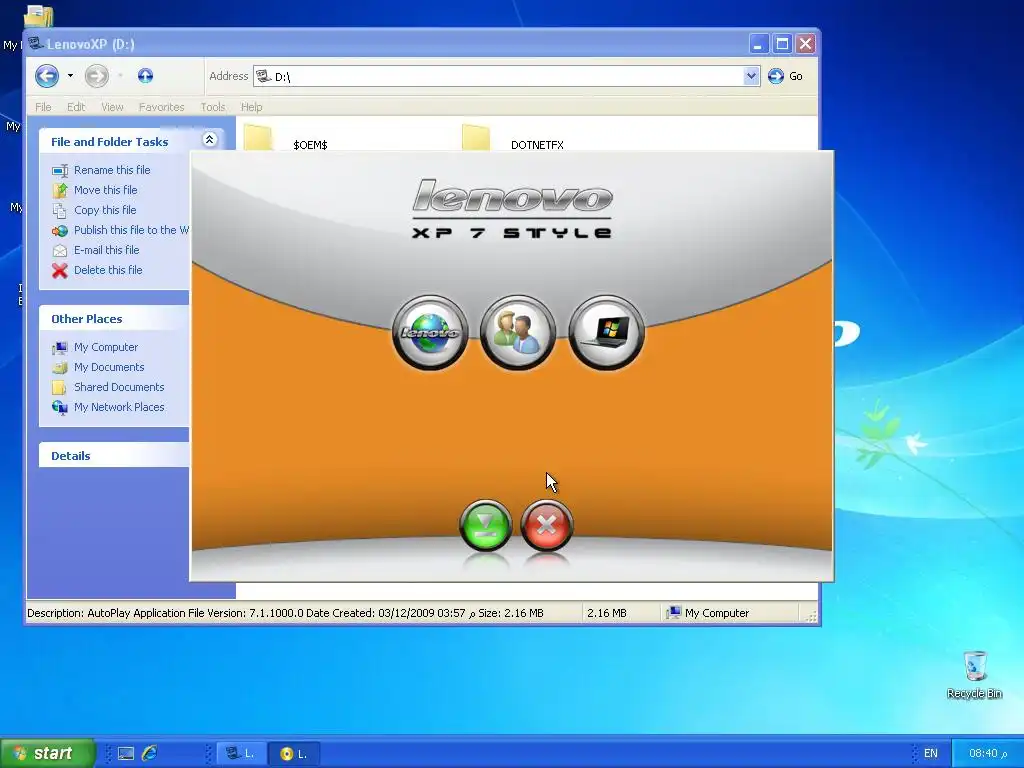Open the Help menu

coord(251,107)
